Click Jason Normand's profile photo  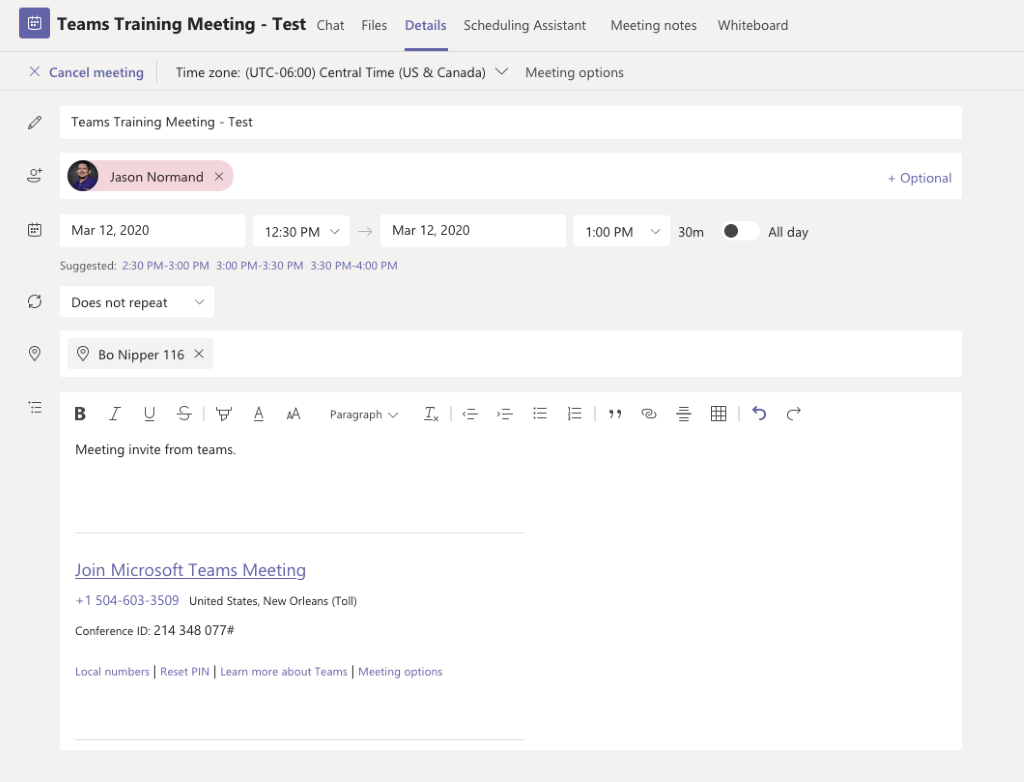[x=83, y=176]
